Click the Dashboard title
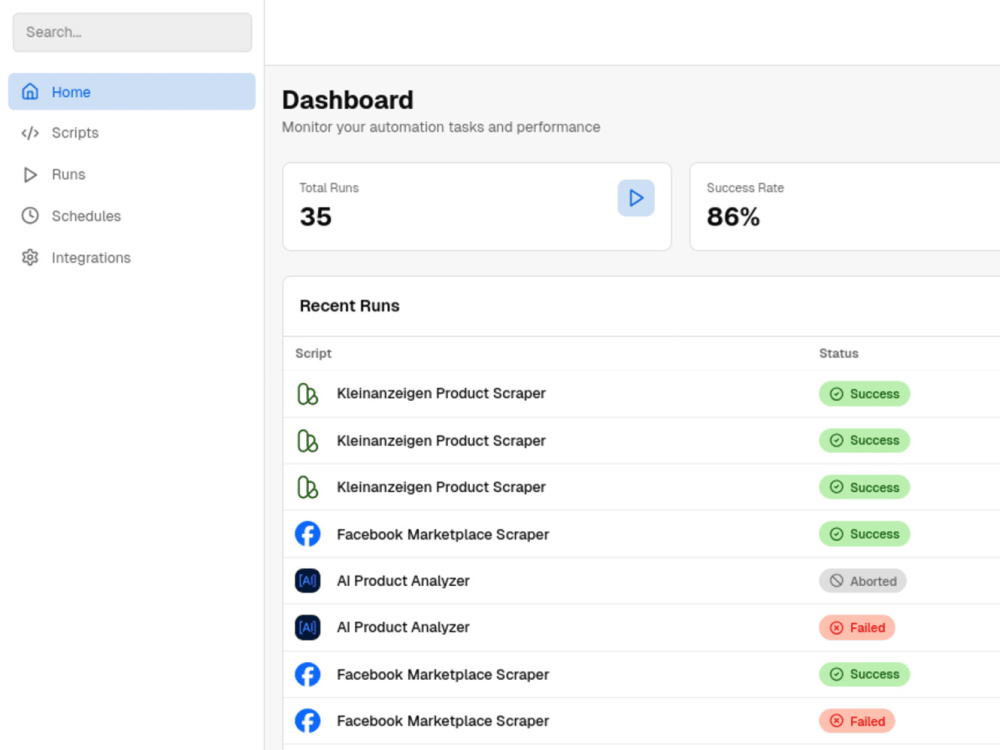Screen dimensions: 1000x750 click(x=348, y=100)
